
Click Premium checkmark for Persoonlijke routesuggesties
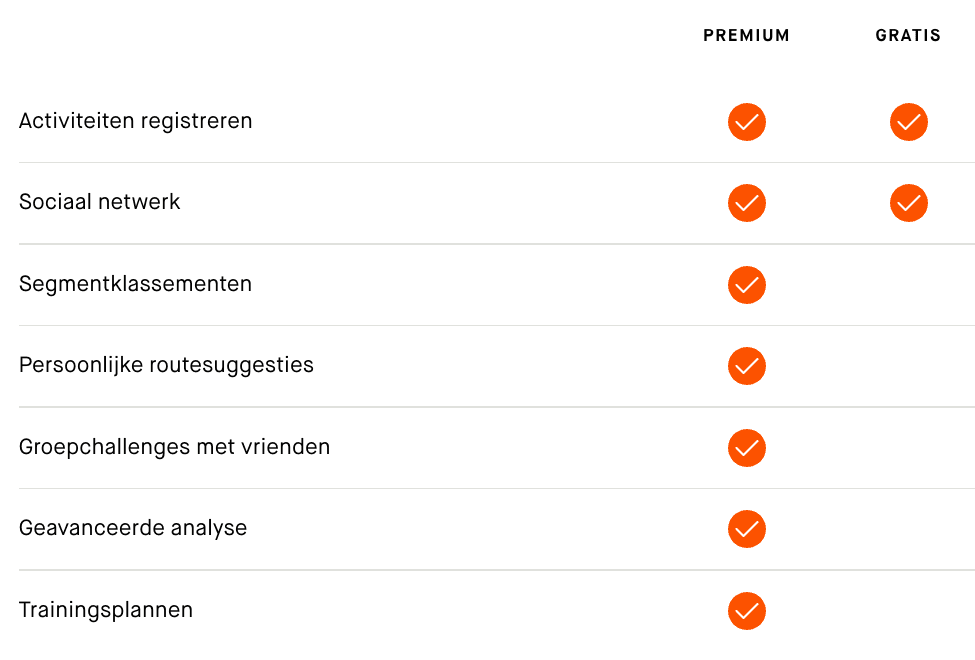point(747,366)
